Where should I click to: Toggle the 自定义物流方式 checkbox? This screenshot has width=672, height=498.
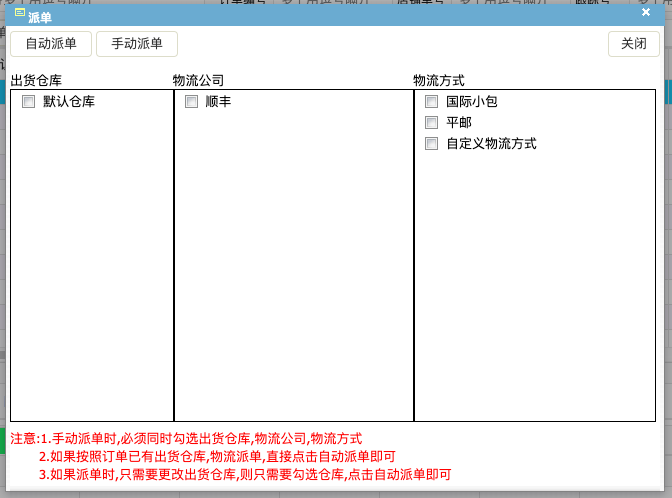431,144
